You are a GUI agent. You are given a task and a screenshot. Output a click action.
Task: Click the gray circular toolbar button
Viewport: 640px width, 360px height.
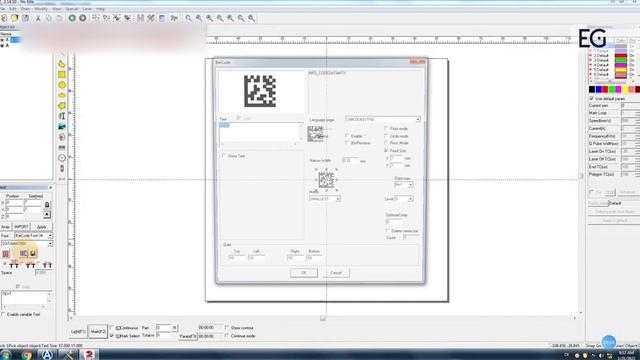(x=82, y=18)
